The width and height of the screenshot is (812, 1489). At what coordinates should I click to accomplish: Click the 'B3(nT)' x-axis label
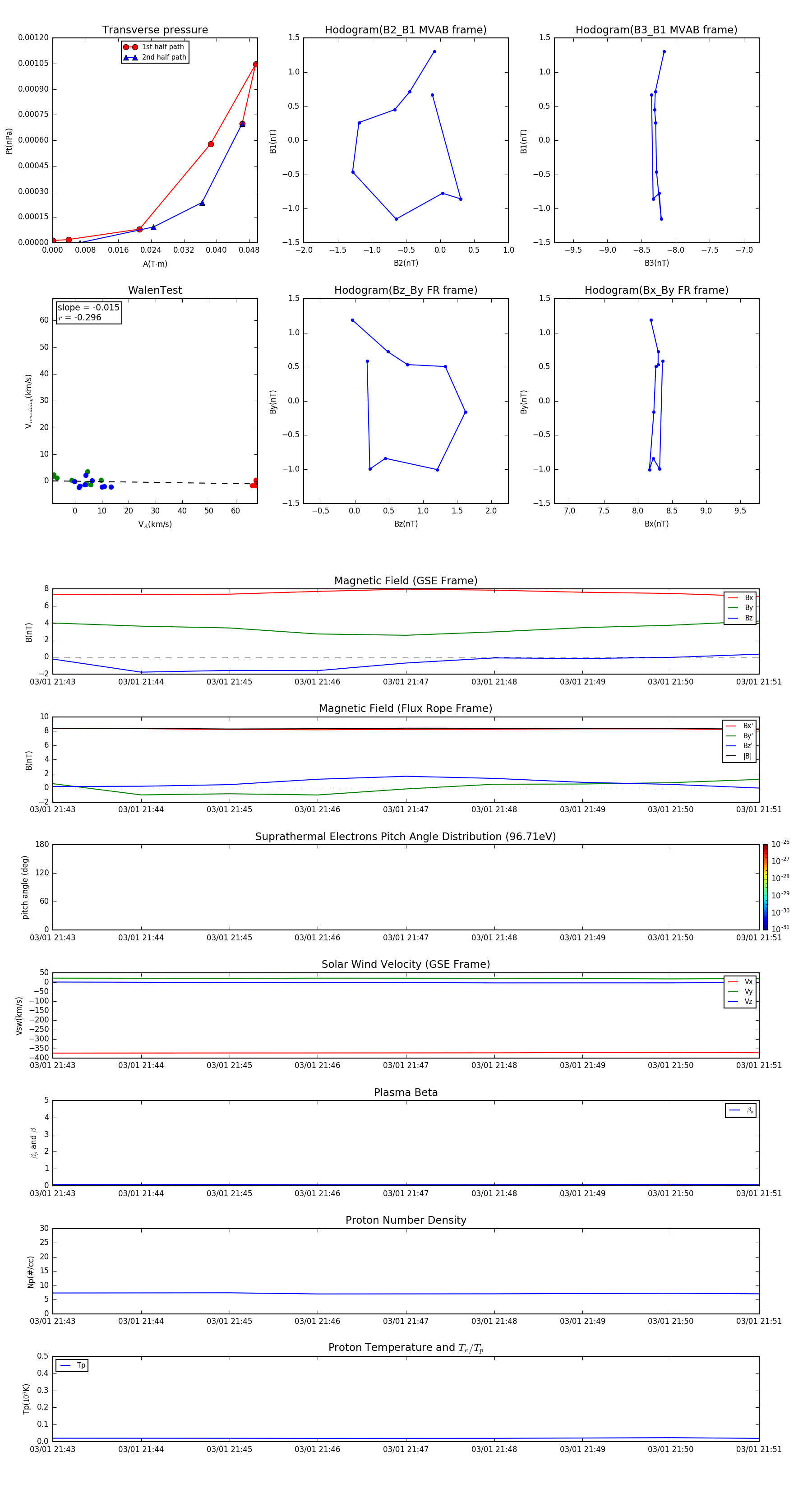(x=656, y=263)
